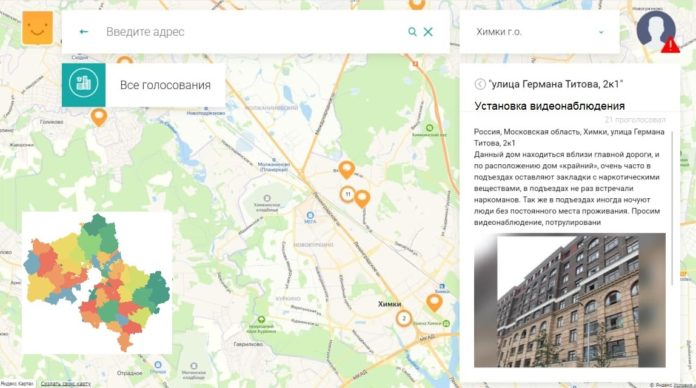Open the user profile avatar
Screen dimensions: 696x388
click(x=656, y=30)
